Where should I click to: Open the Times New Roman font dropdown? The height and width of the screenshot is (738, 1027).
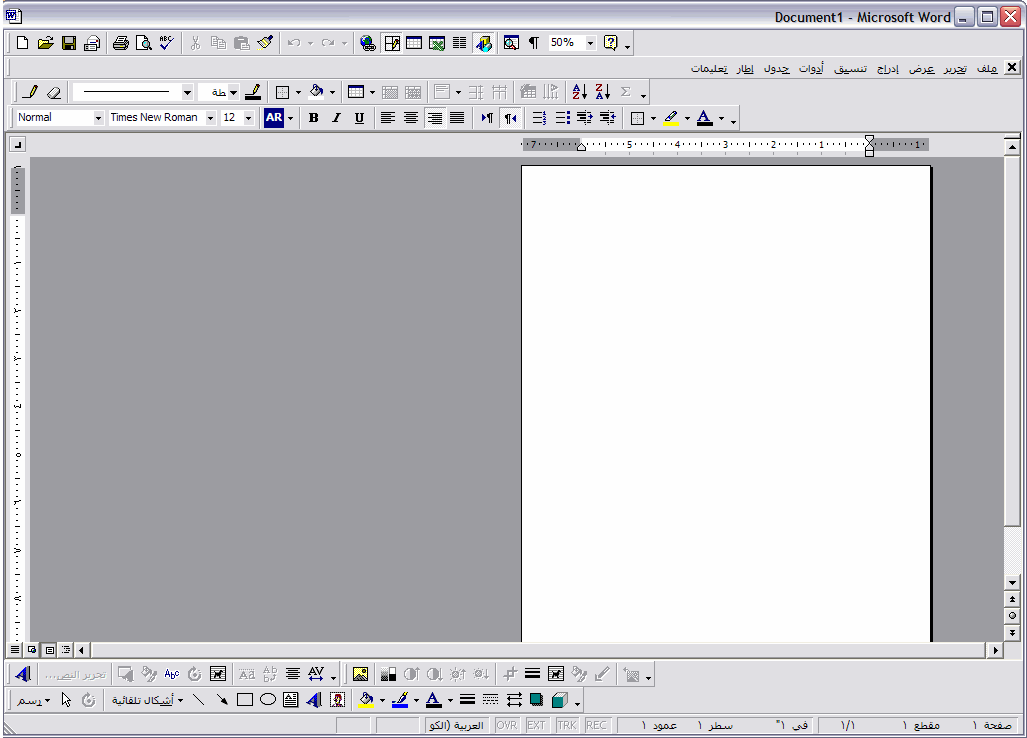pyautogui.click(x=210, y=118)
